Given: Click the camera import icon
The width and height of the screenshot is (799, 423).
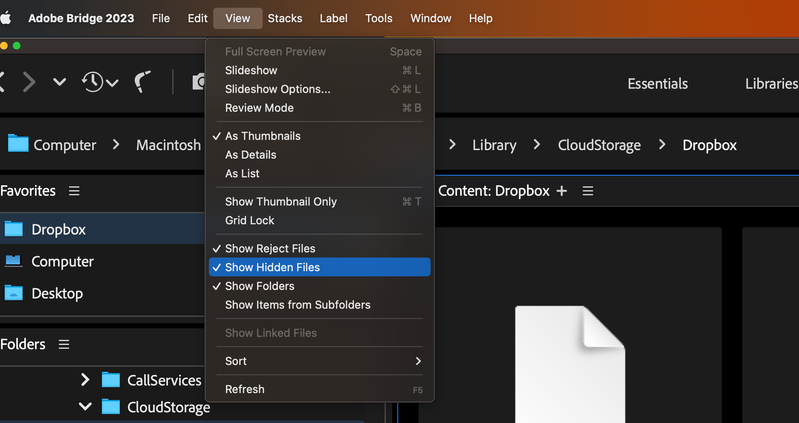Looking at the screenshot, I should (199, 82).
